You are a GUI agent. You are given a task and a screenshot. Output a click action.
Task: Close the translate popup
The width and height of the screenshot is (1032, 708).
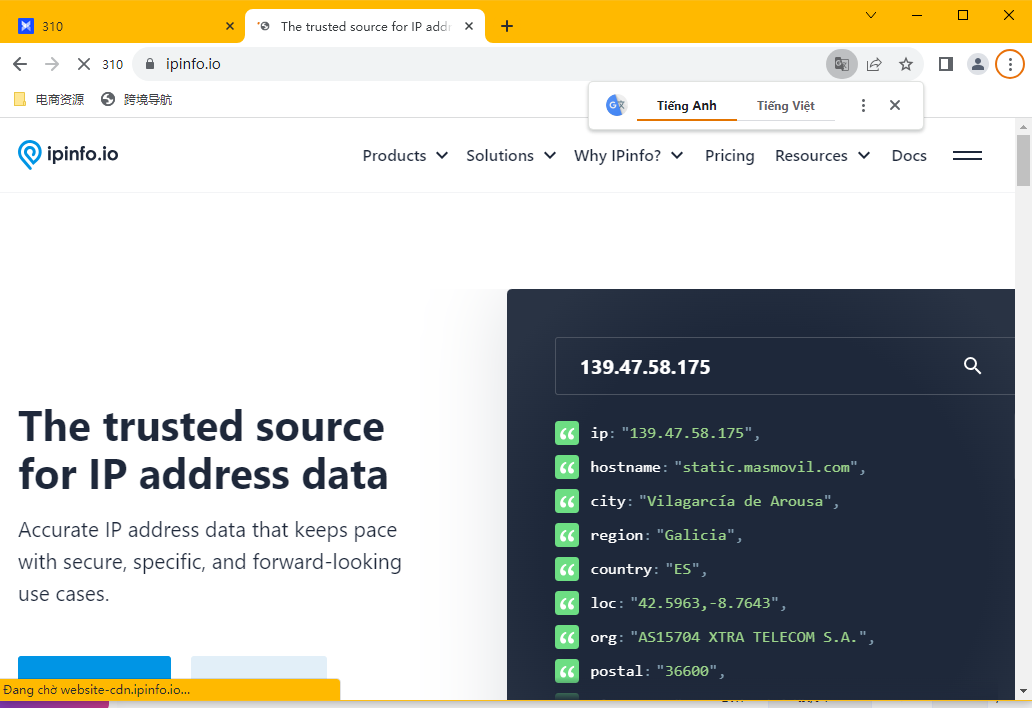click(x=895, y=105)
